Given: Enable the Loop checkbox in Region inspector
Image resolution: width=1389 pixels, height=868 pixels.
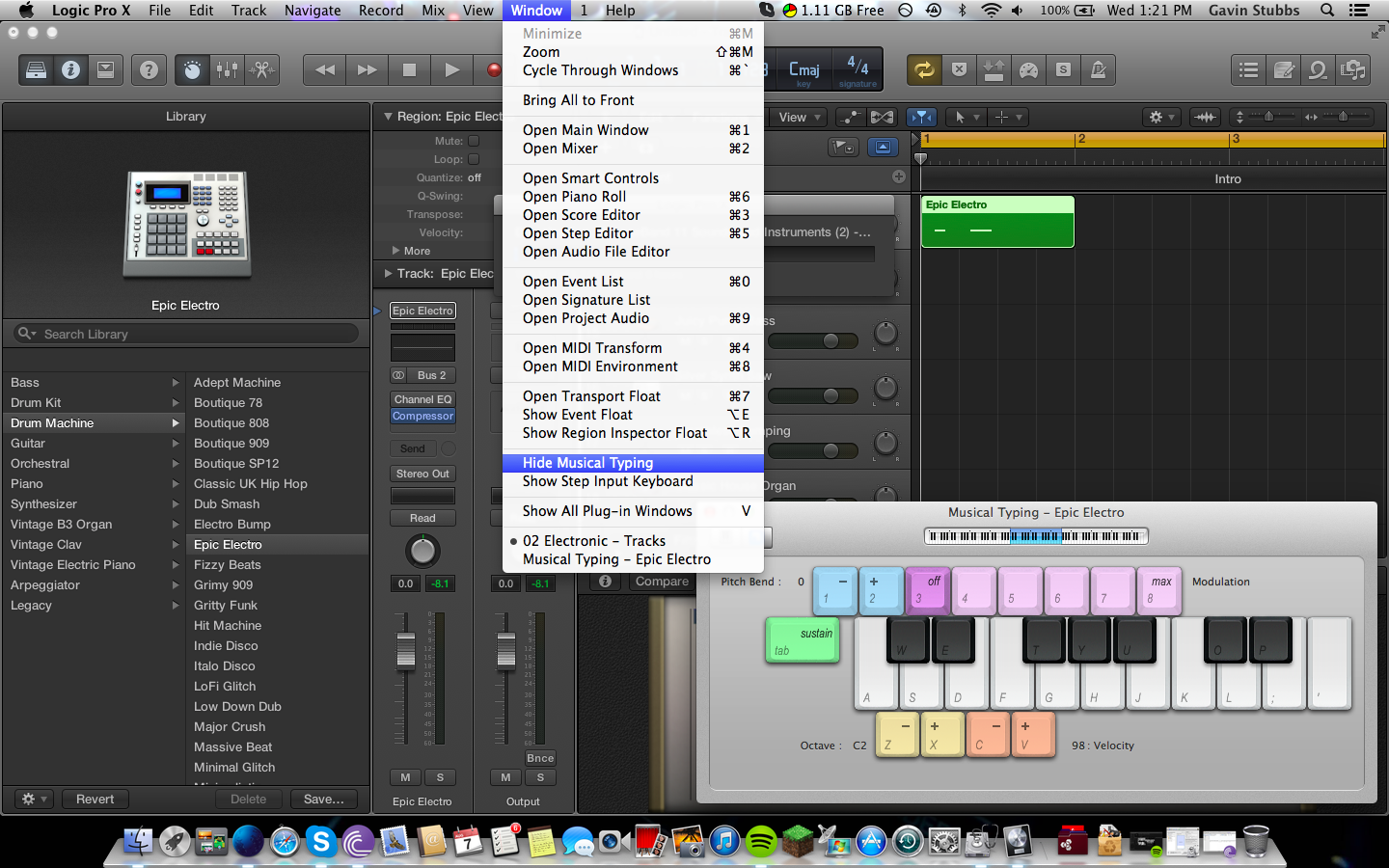Looking at the screenshot, I should click(474, 159).
